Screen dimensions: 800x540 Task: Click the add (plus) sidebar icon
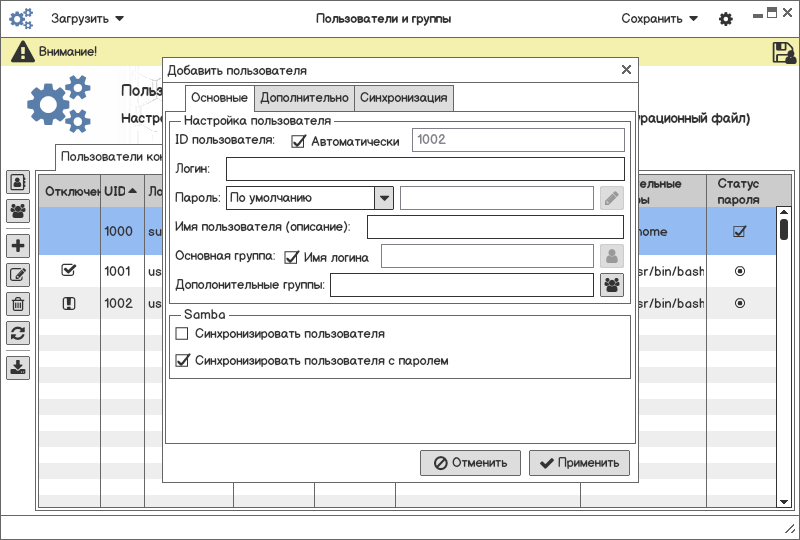18,246
